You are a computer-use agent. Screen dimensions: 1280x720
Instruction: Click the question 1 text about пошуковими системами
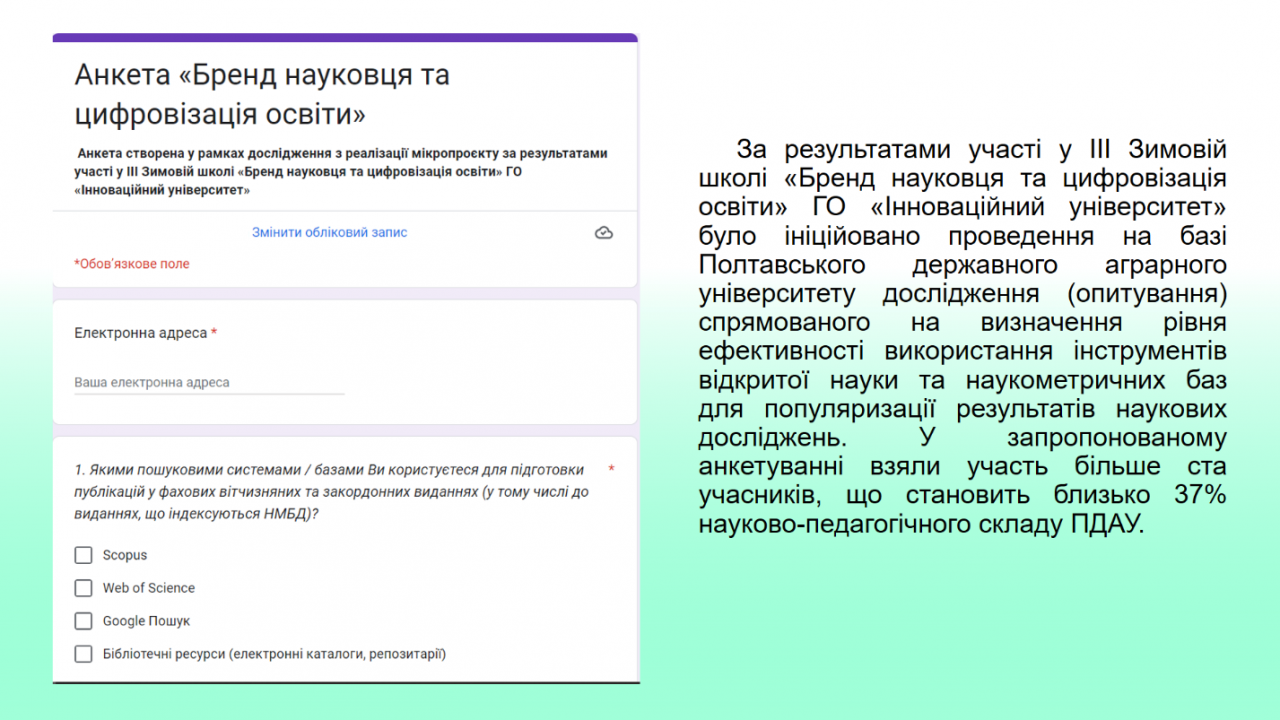tap(332, 491)
